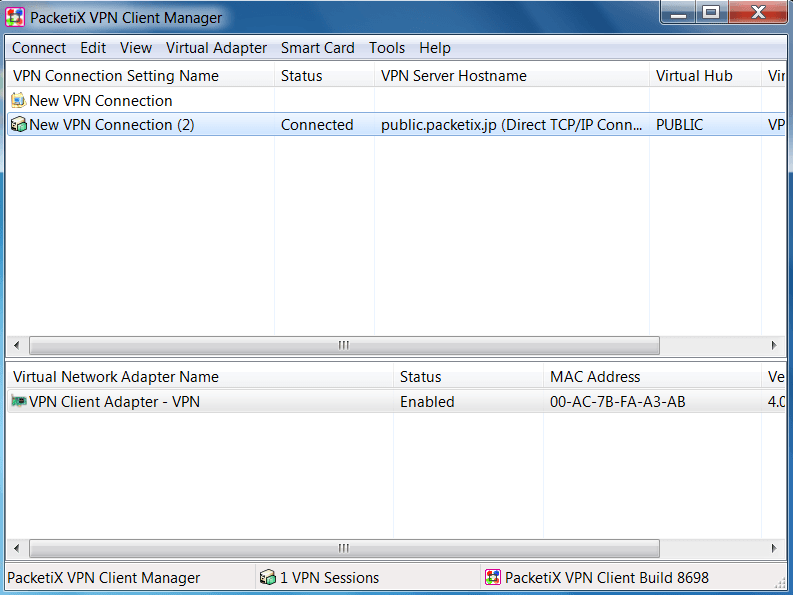Click the PacketiX app icon in title bar
This screenshot has width=793, height=595.
pos(15,17)
